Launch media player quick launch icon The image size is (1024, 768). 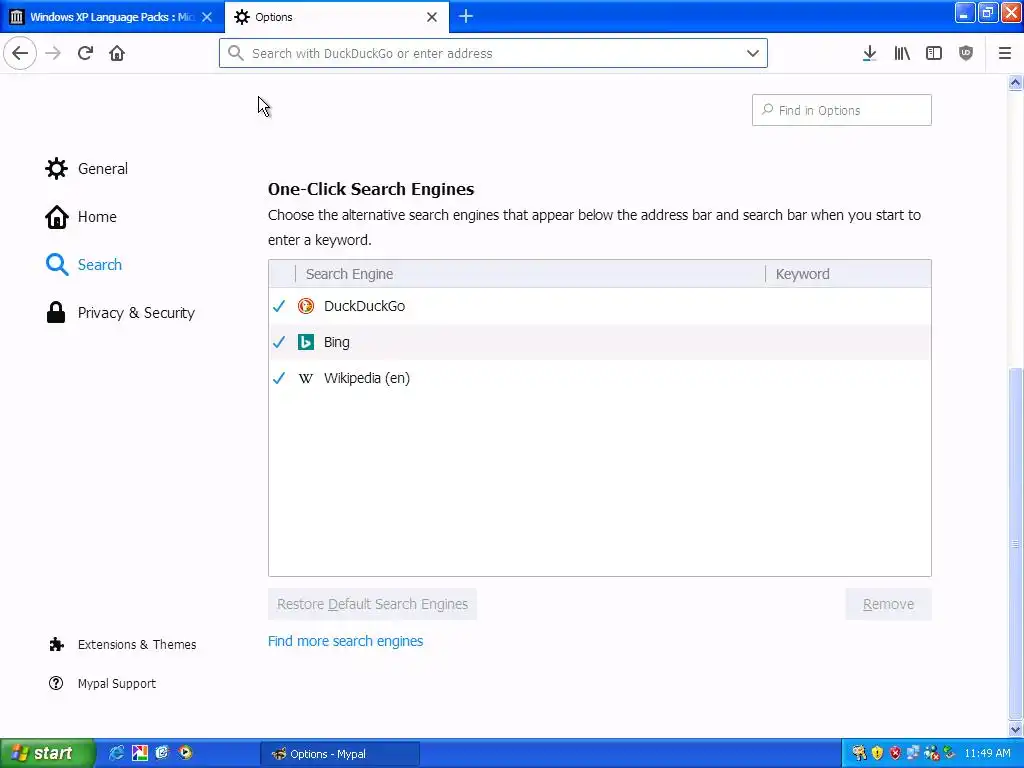[x=185, y=753]
